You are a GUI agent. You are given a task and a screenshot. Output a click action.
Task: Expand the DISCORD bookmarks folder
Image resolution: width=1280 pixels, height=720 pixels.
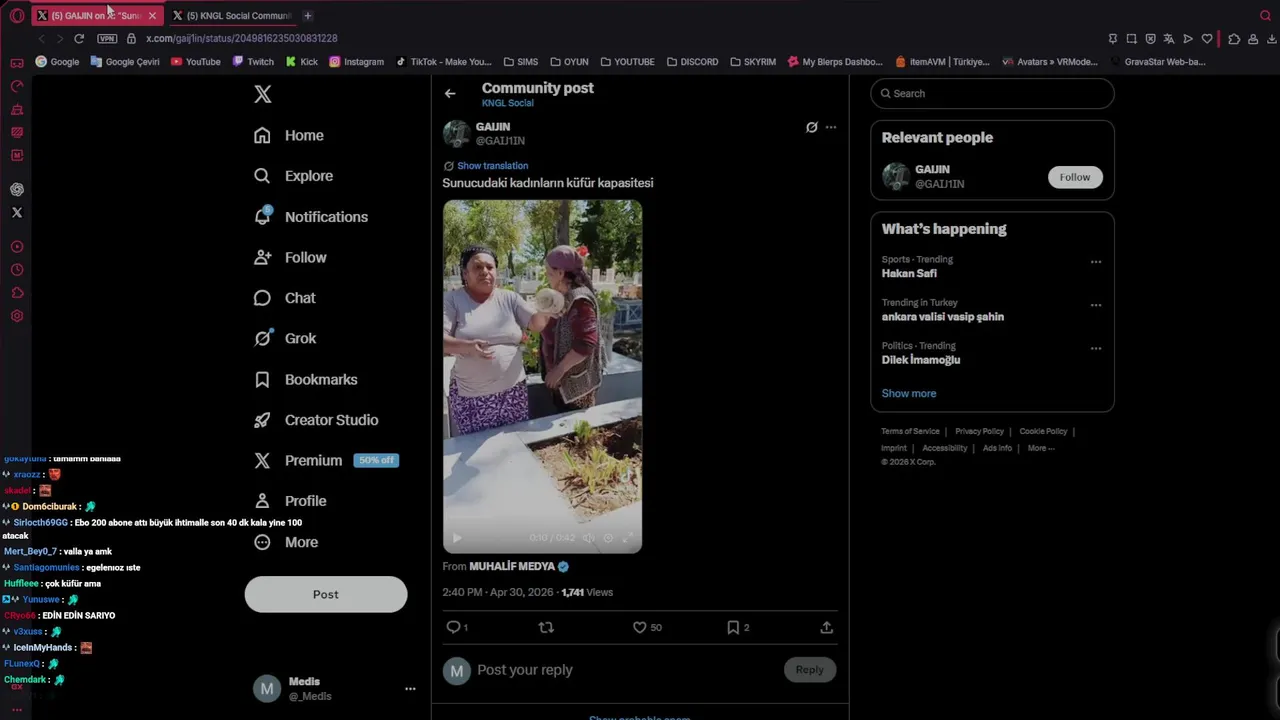click(x=692, y=62)
